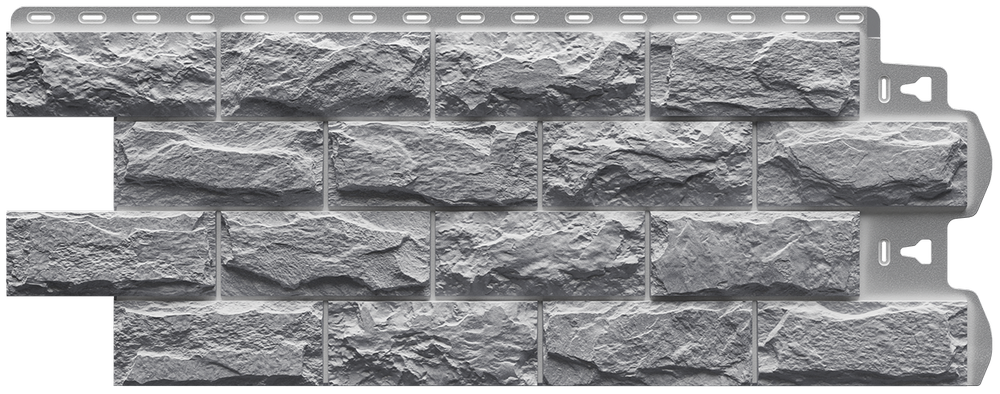
Task: Select the rightmost stone in bottom row
Action: click(x=862, y=343)
